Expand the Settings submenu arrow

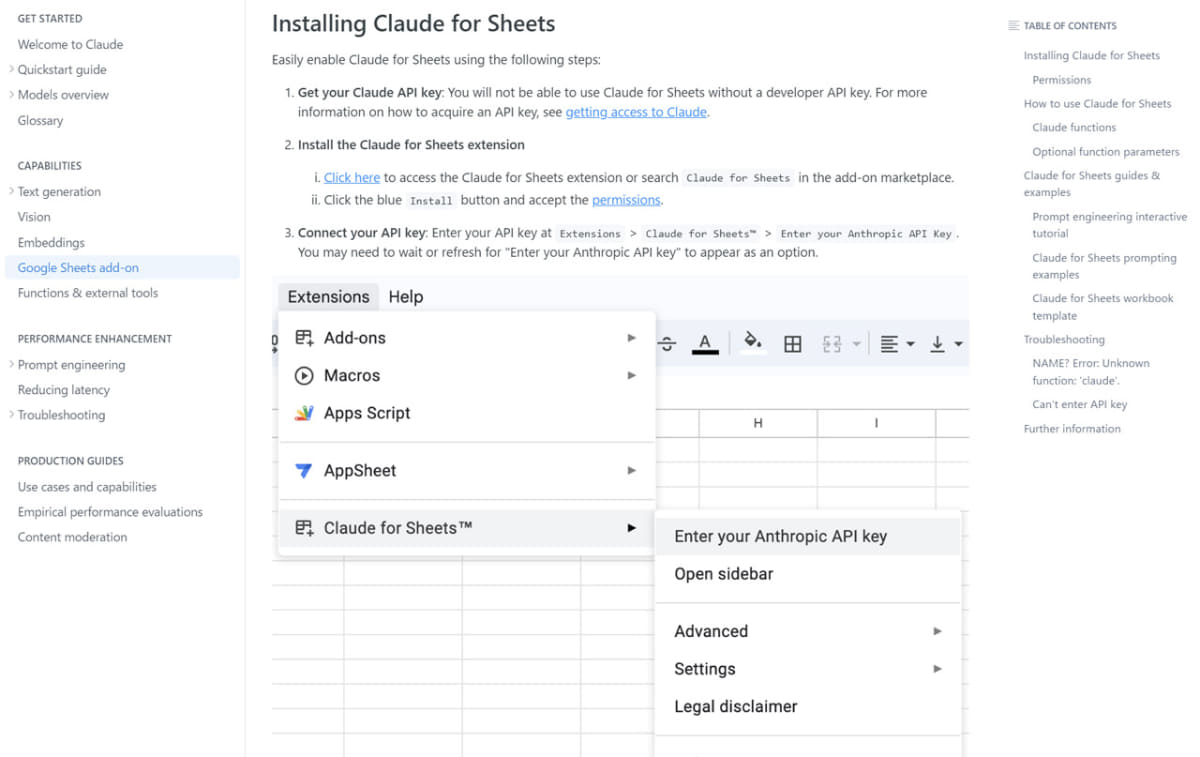point(937,668)
